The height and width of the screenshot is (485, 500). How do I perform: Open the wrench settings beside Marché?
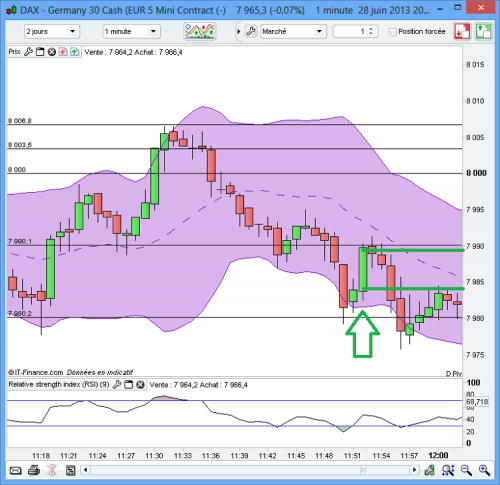[251, 31]
